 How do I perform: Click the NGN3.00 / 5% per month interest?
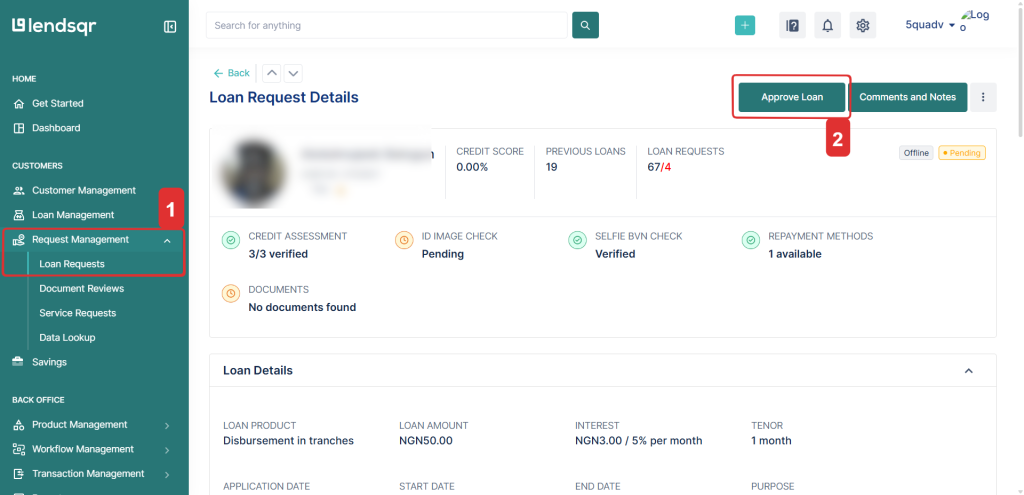point(639,441)
